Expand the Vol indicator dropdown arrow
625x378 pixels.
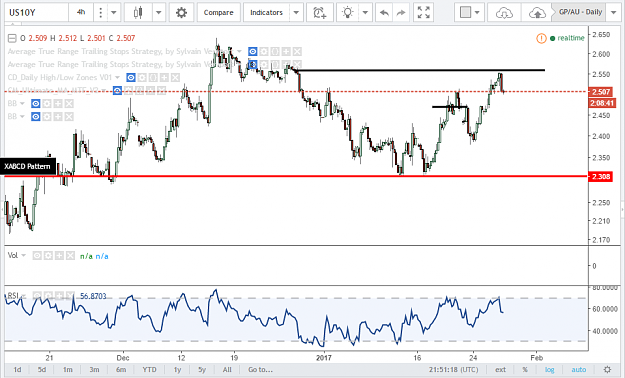pyautogui.click(x=24, y=256)
